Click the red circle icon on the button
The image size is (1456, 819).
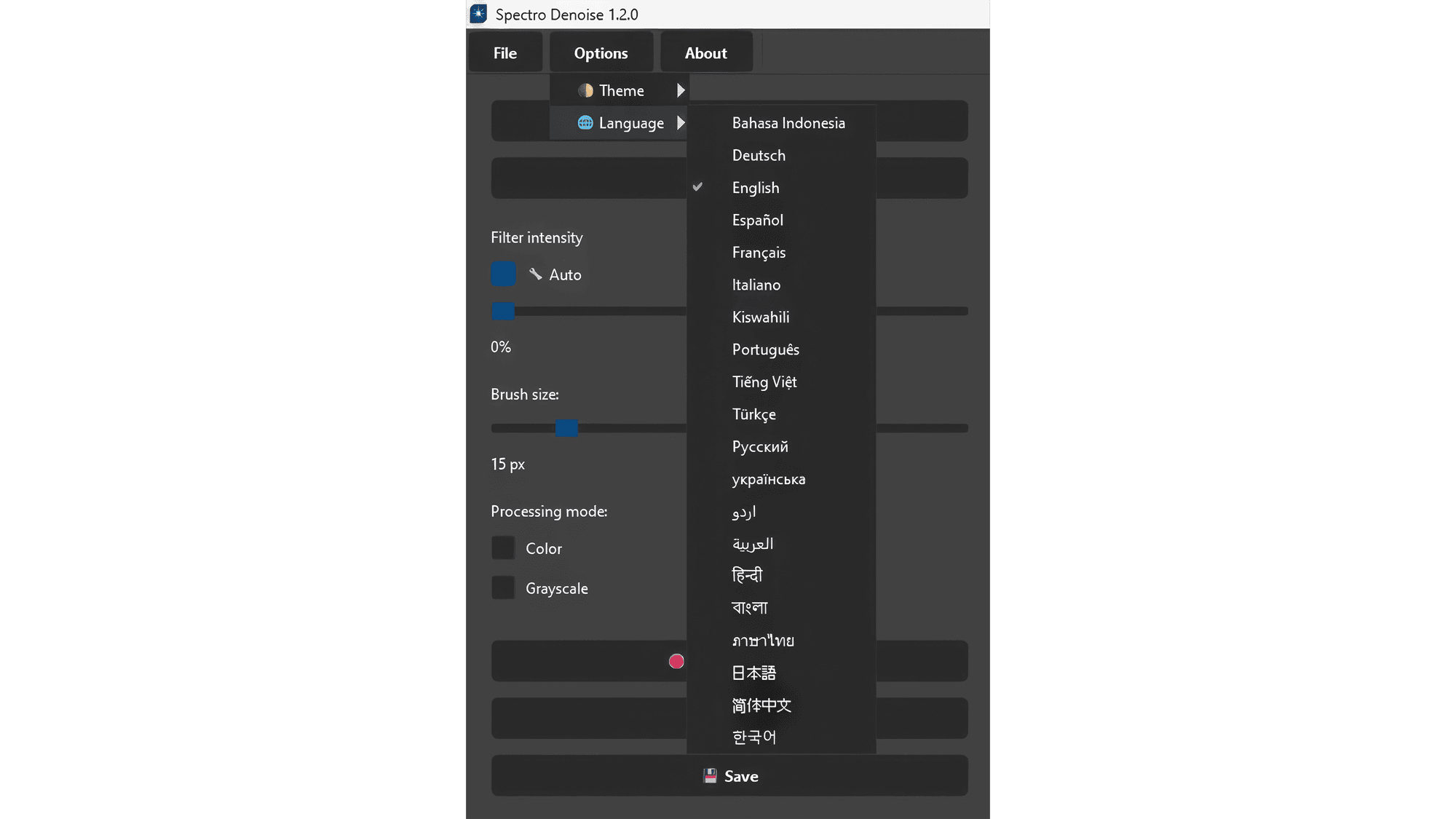click(676, 661)
